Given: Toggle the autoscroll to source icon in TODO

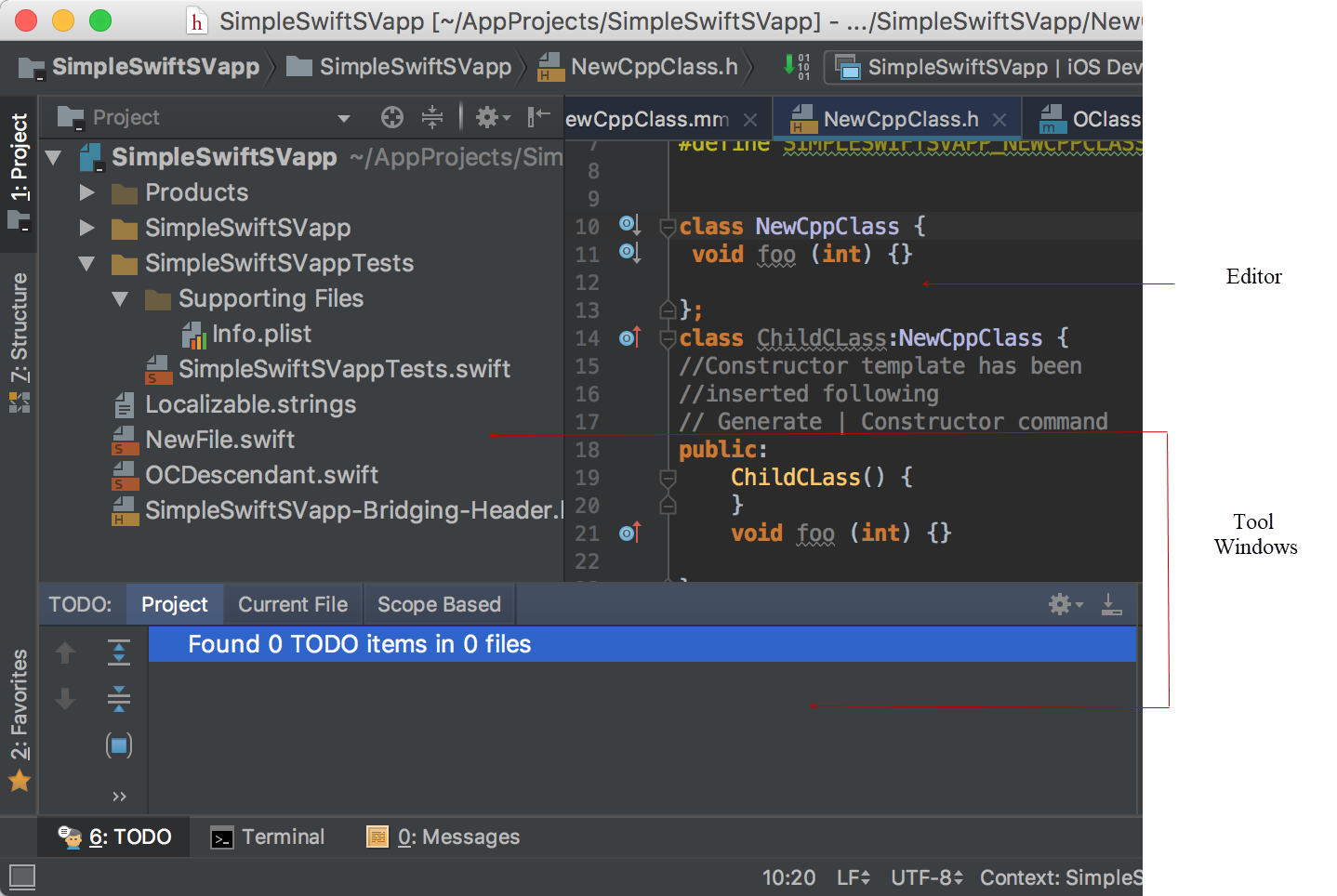Looking at the screenshot, I should [119, 744].
